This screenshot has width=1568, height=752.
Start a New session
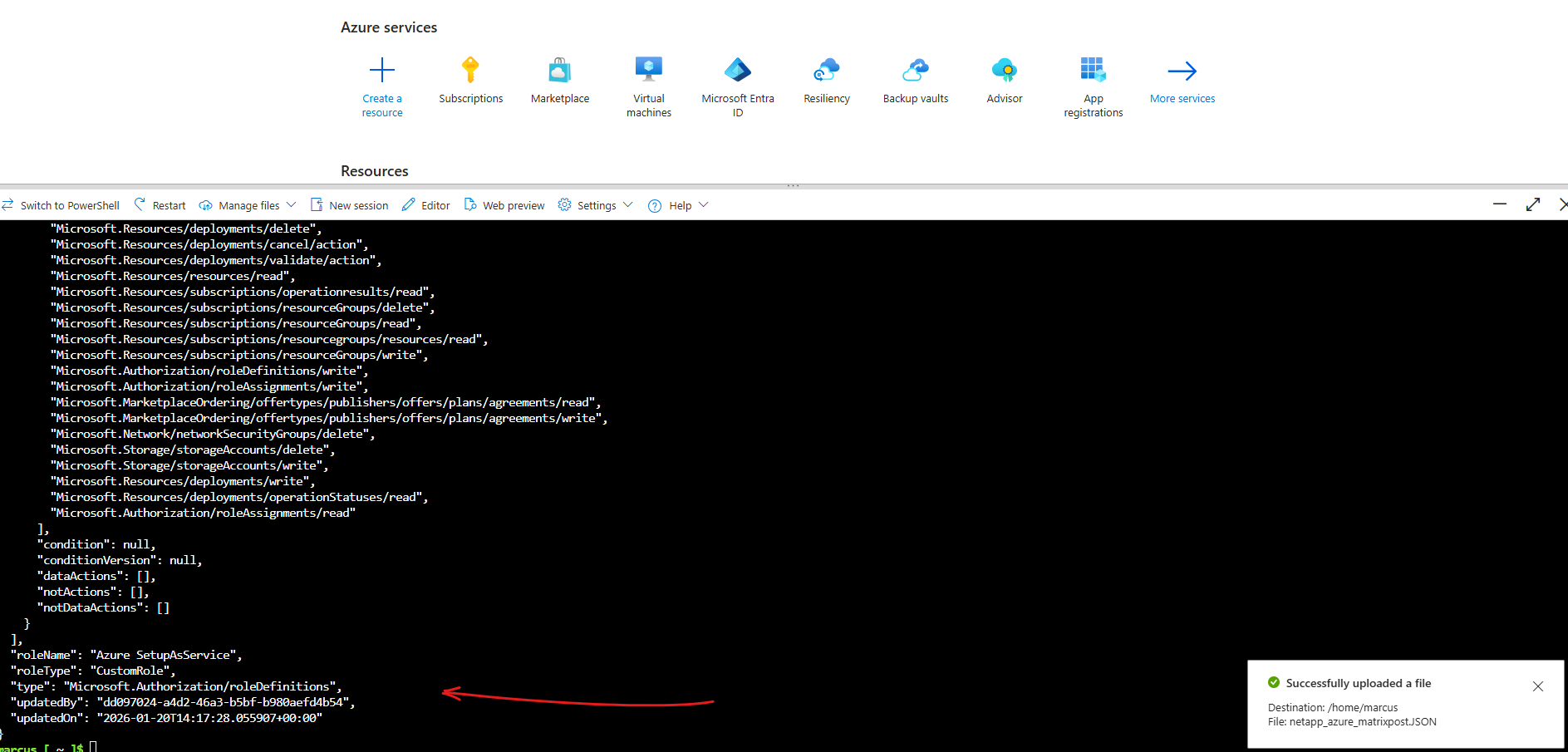pos(350,205)
